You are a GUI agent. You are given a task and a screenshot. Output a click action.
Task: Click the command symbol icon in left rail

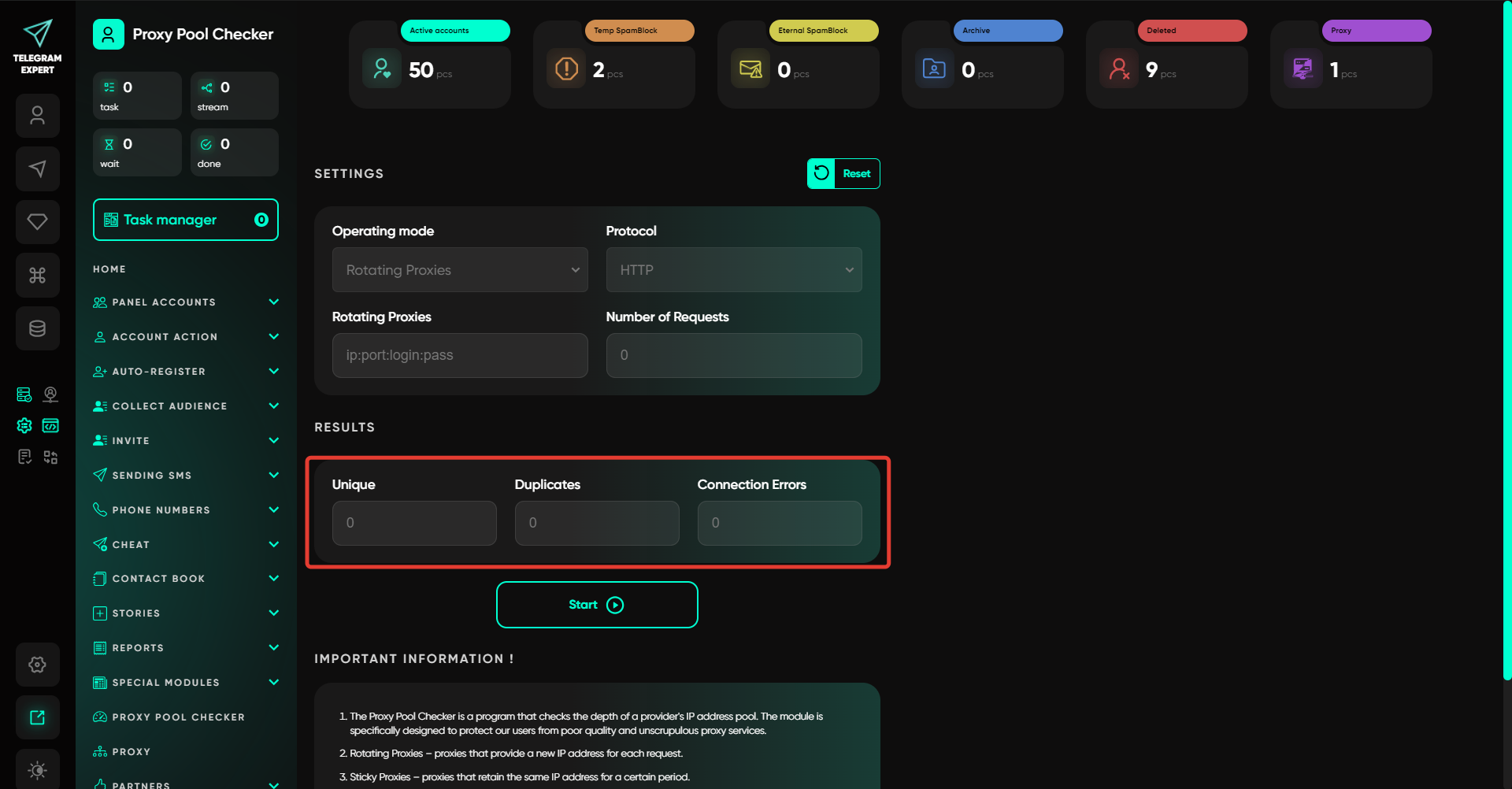click(x=37, y=275)
